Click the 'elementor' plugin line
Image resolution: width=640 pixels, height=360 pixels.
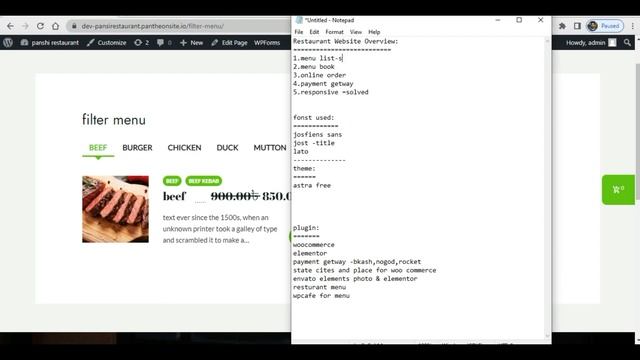[x=310, y=253]
